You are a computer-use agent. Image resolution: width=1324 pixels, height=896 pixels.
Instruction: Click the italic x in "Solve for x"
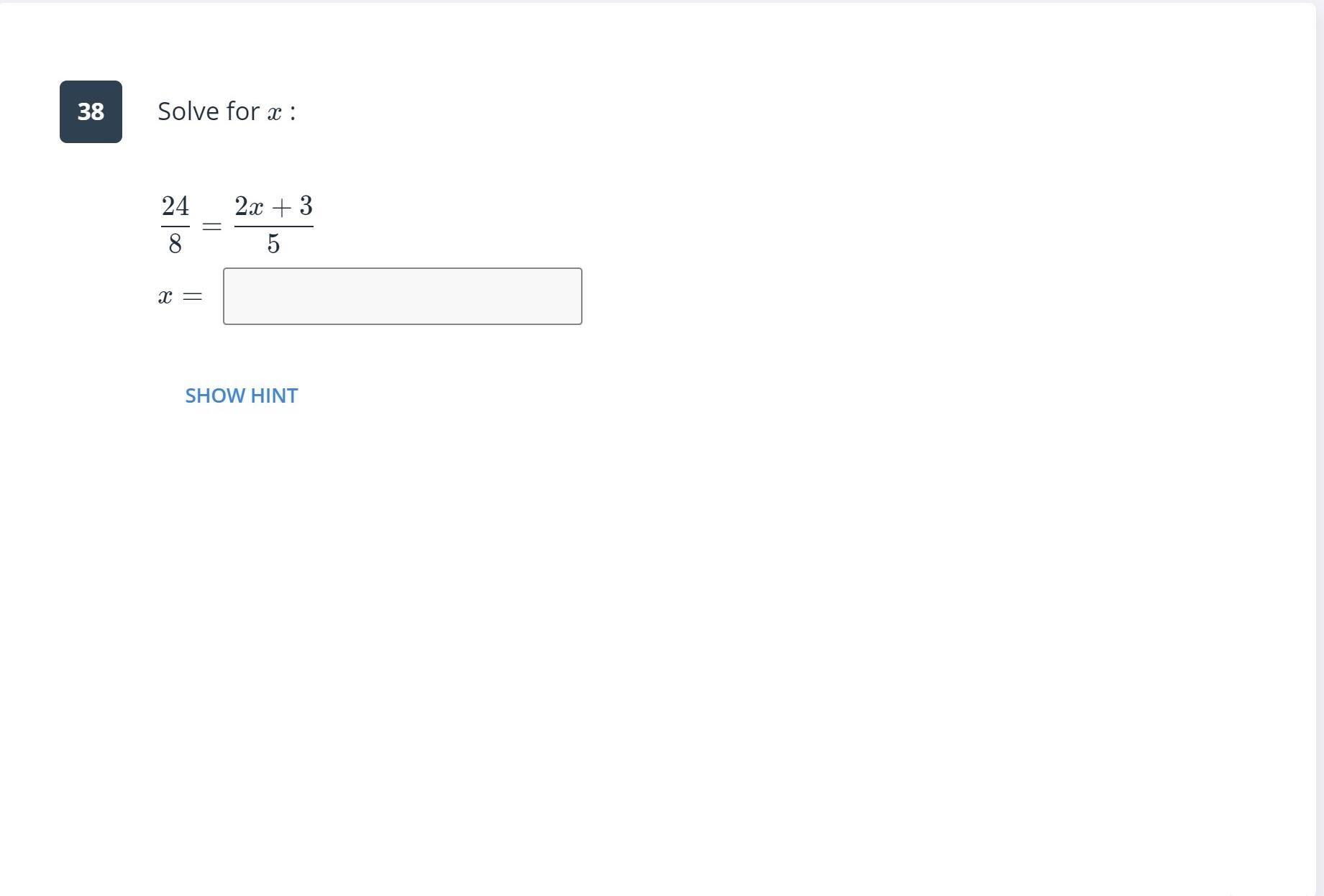274,114
